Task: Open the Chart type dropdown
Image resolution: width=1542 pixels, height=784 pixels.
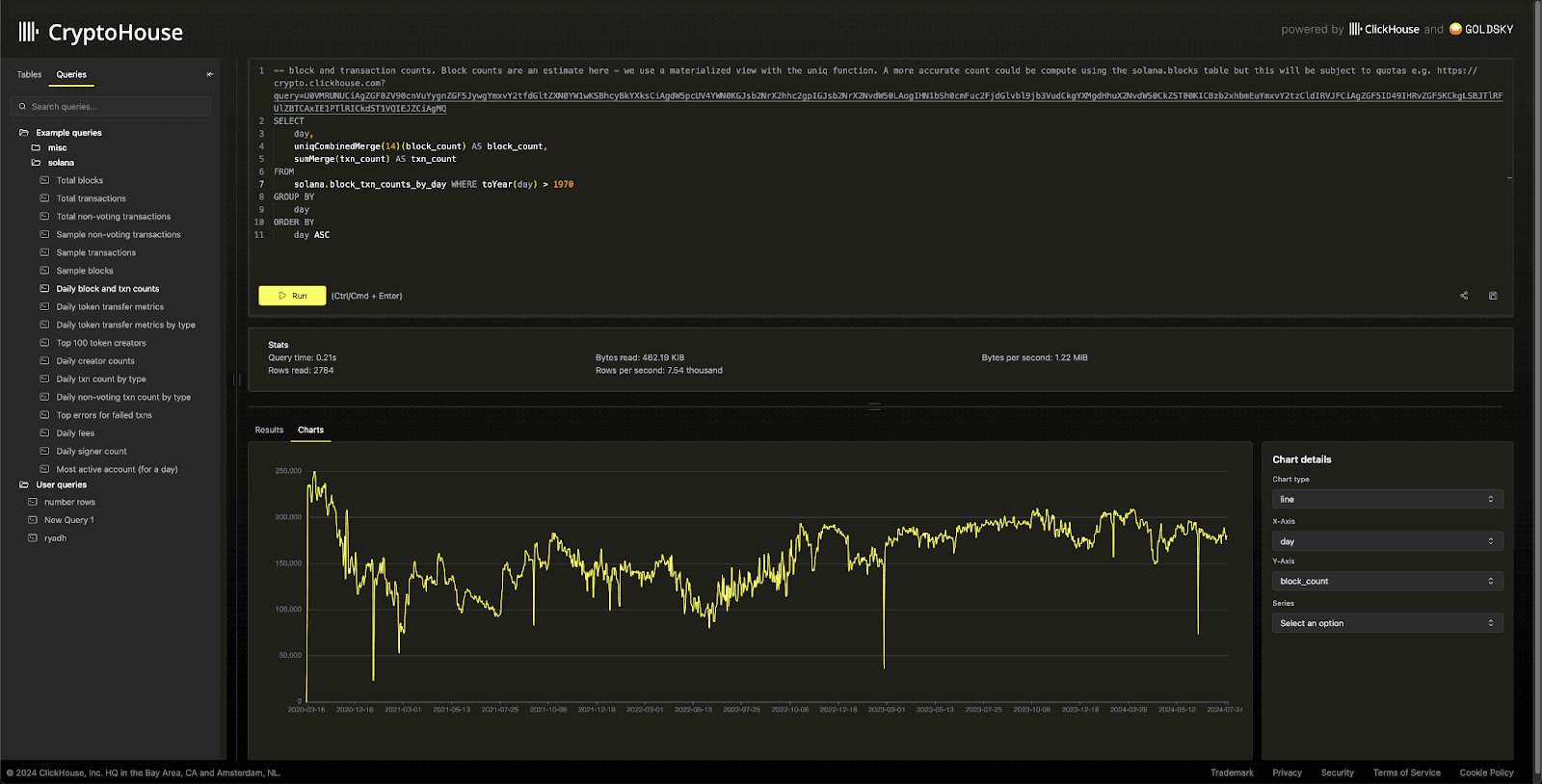Action: pos(1386,499)
